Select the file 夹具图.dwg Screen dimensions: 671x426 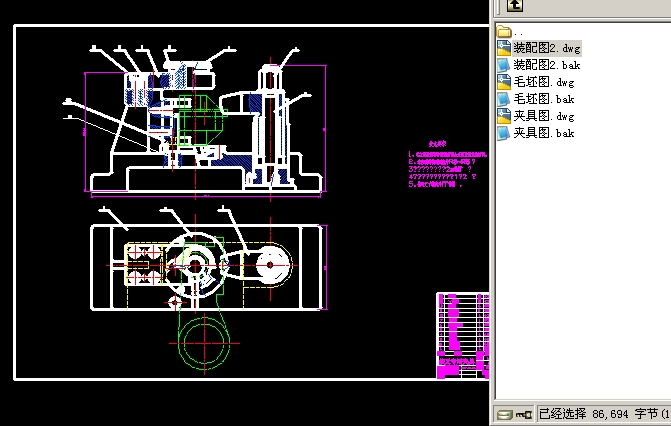point(543,116)
